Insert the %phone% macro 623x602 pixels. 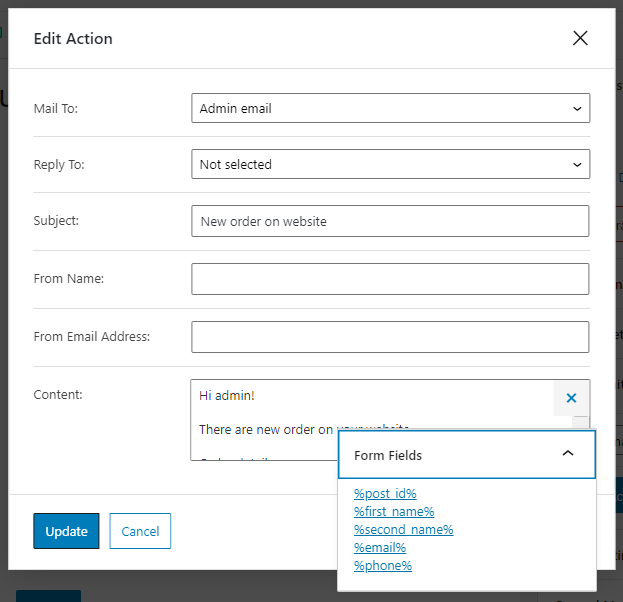[x=383, y=565]
